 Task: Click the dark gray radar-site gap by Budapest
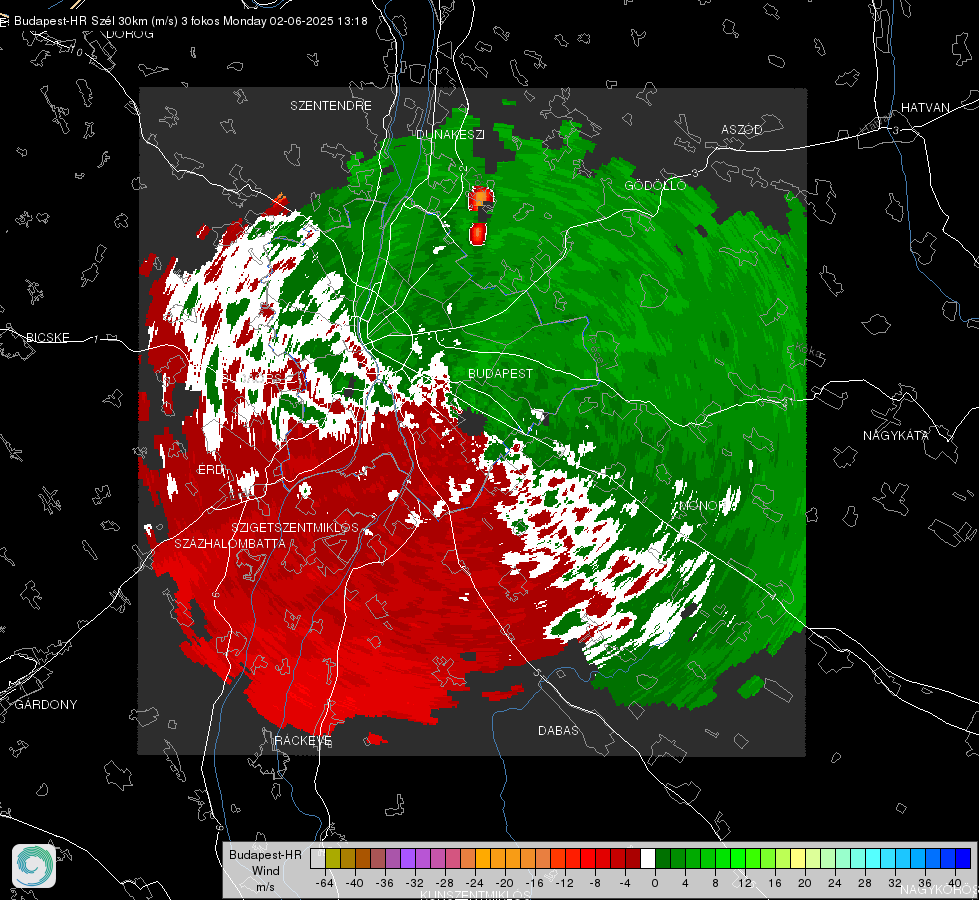(x=472, y=422)
